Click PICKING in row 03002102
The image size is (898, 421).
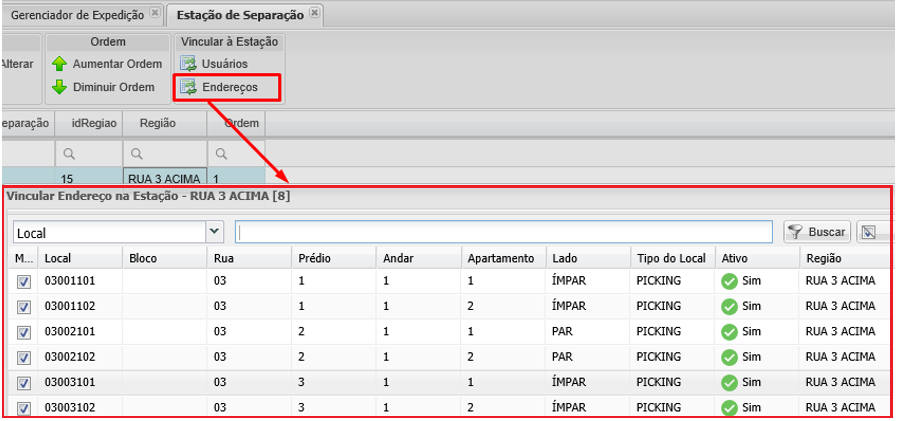coord(659,357)
